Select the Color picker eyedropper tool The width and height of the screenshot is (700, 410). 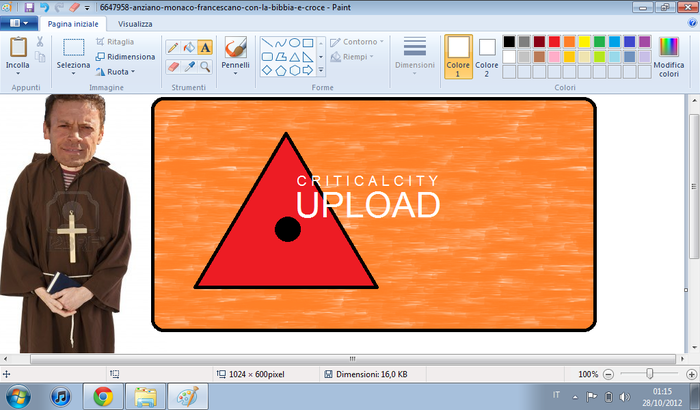click(x=189, y=67)
